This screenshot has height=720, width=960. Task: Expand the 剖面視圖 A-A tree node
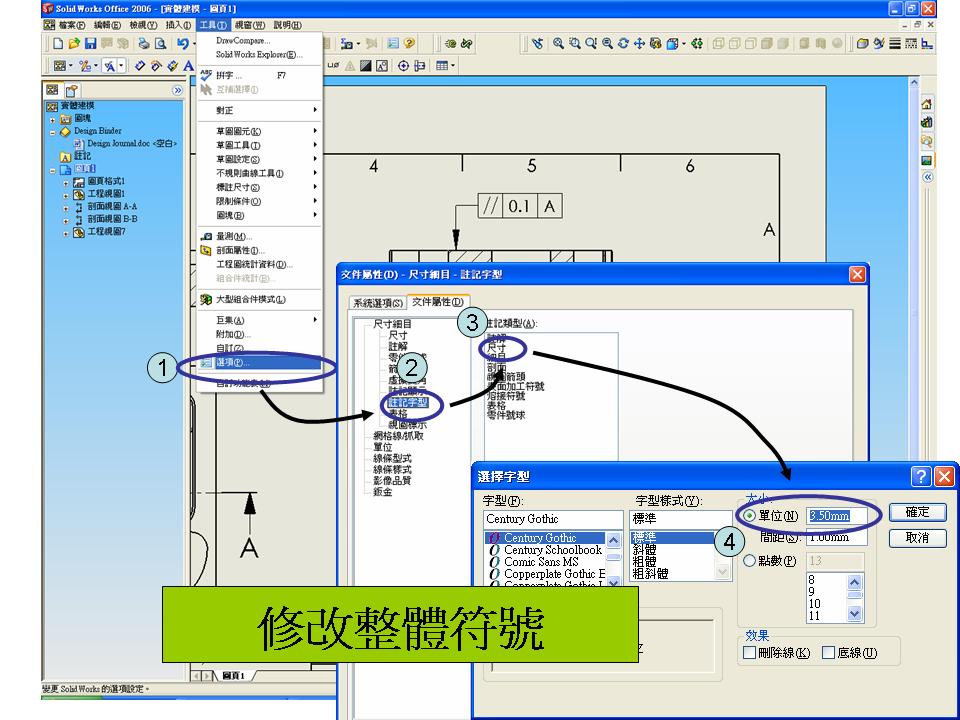tap(66, 208)
